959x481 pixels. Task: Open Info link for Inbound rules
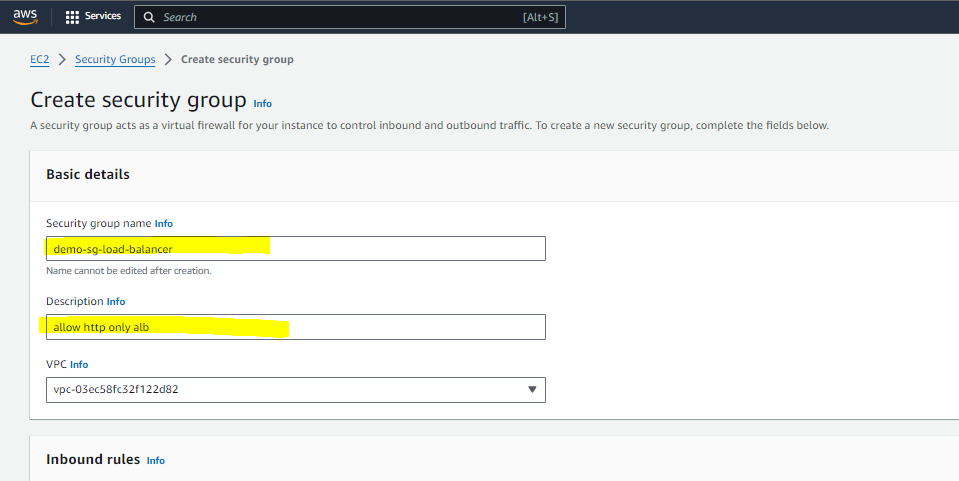pos(155,460)
